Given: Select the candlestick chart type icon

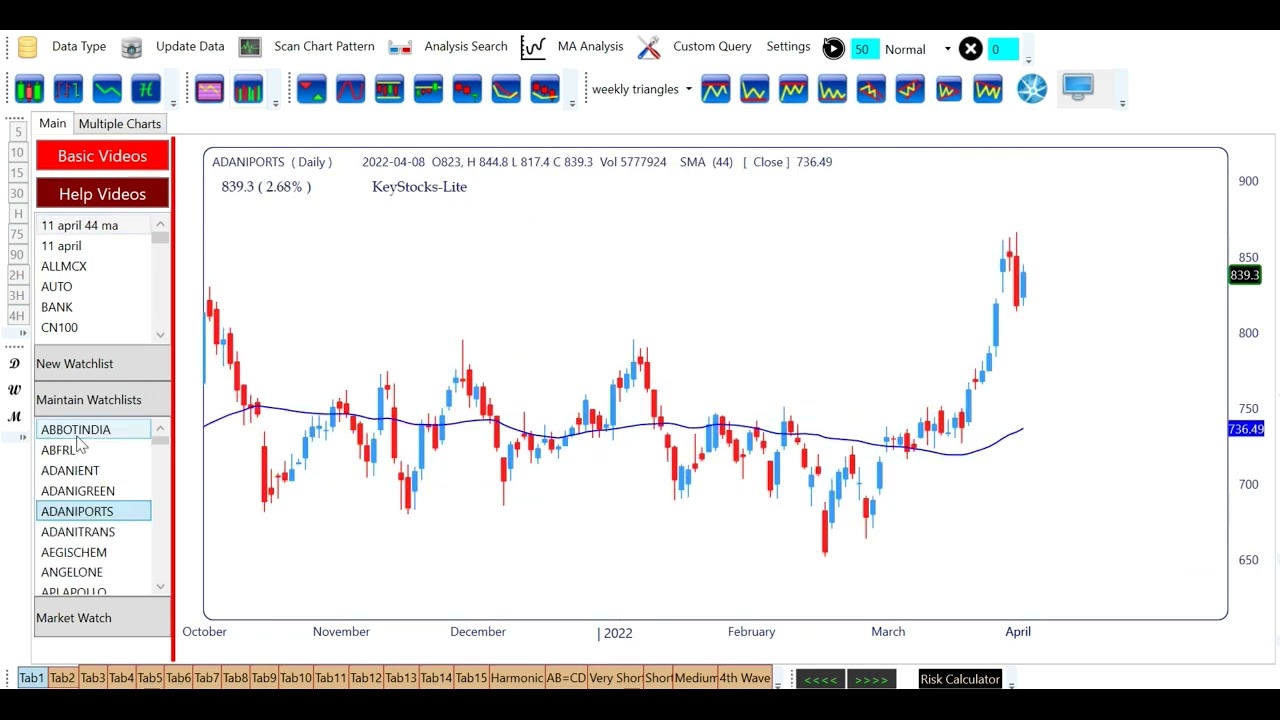Looking at the screenshot, I should [29, 89].
